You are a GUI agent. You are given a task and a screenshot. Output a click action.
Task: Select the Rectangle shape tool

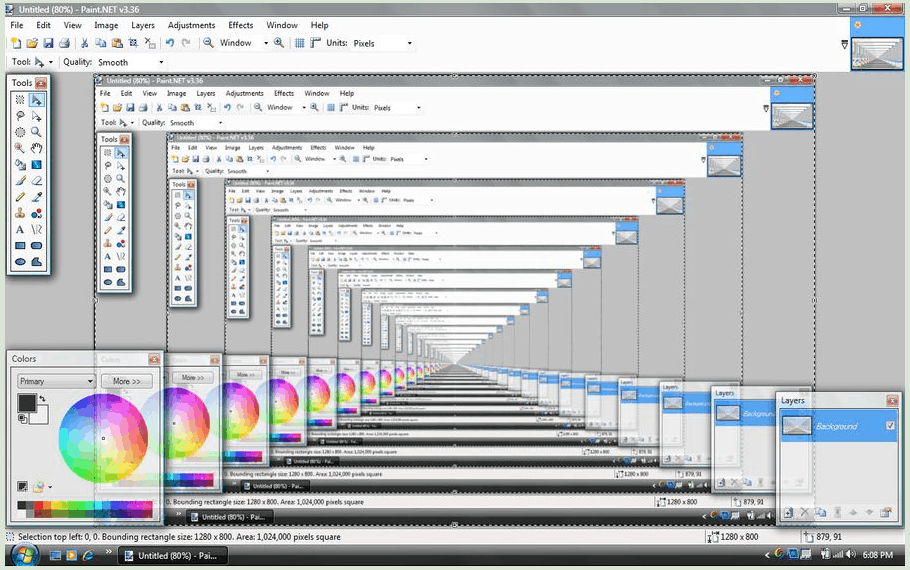coord(20,246)
